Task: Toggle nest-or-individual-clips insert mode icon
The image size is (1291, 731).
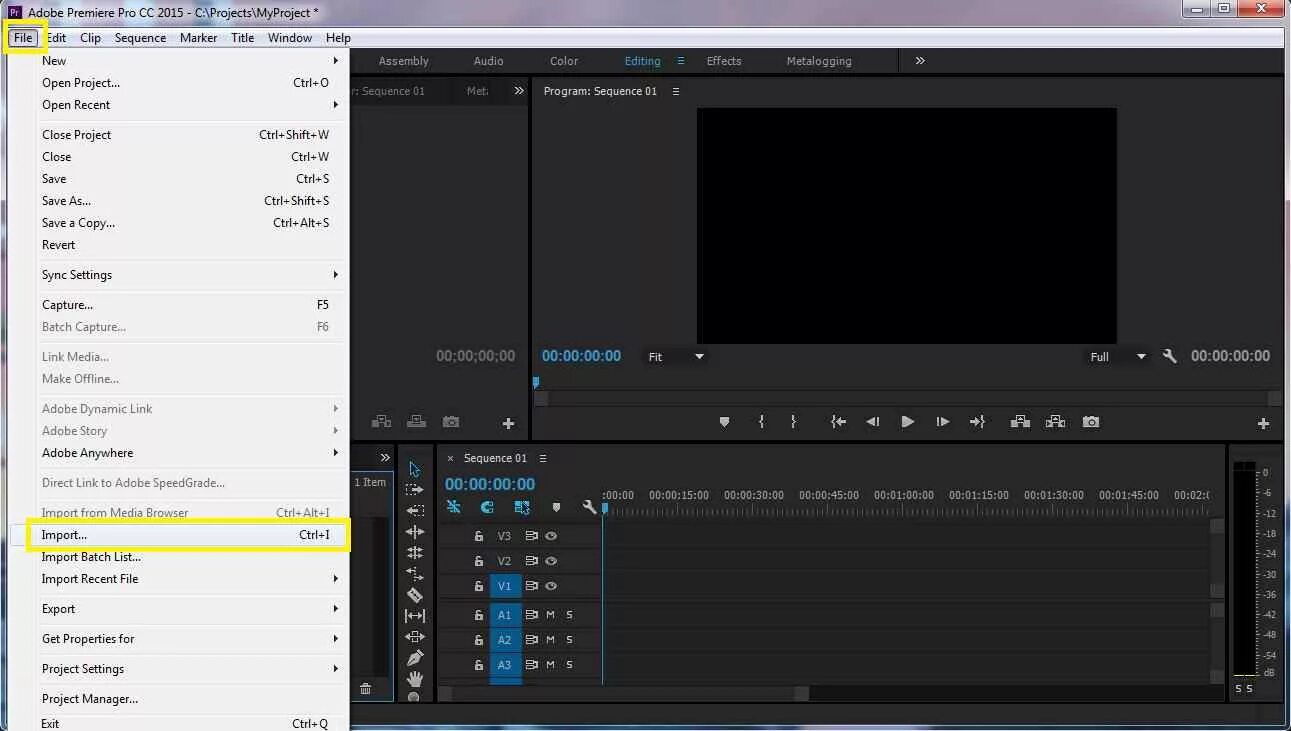Action: [x=453, y=508]
